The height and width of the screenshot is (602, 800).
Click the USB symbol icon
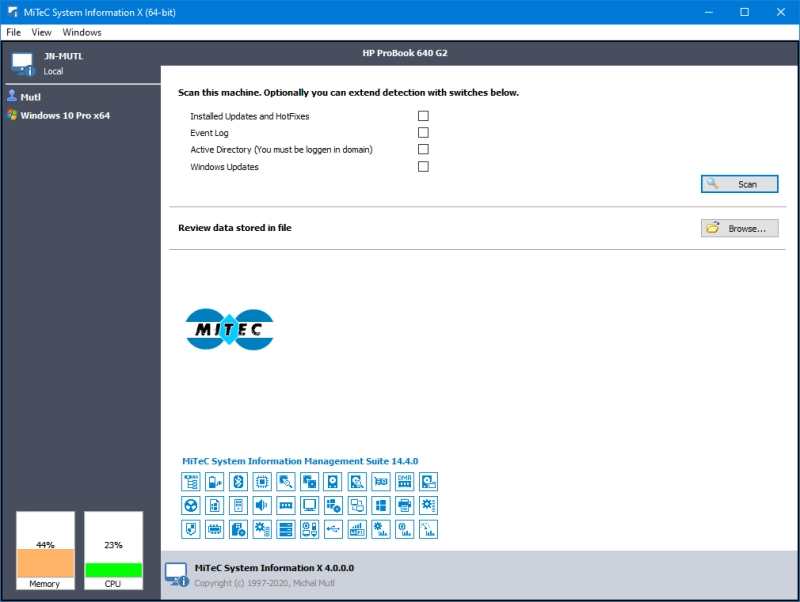pos(333,530)
